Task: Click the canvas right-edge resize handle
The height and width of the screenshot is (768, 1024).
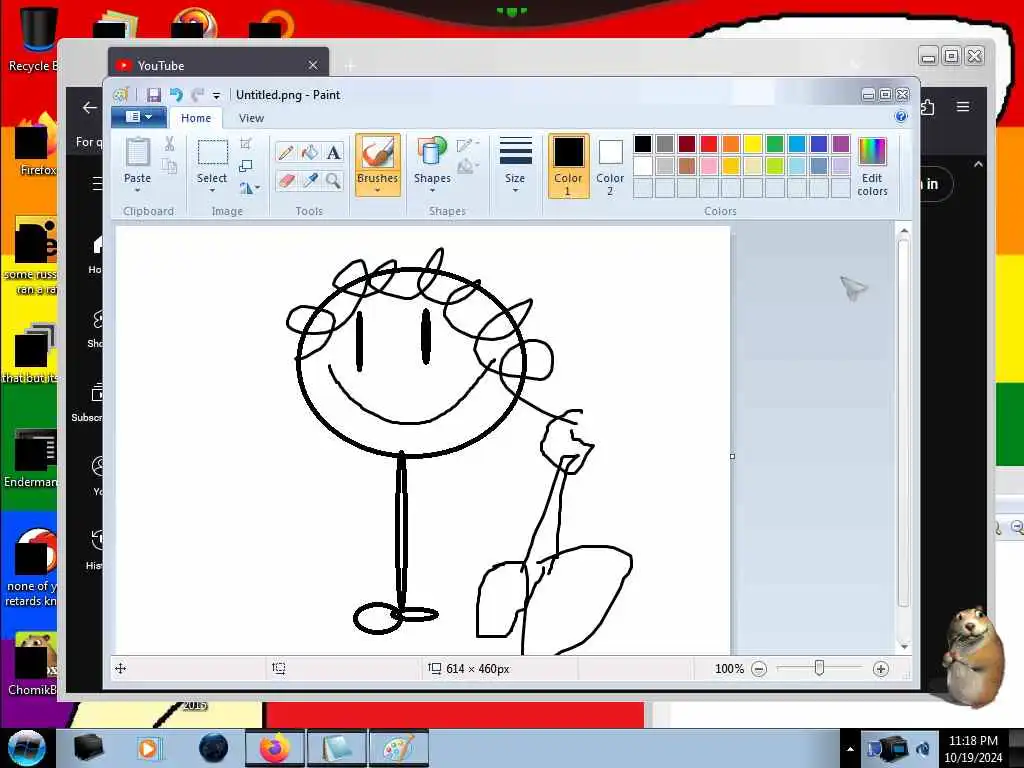Action: [x=732, y=456]
